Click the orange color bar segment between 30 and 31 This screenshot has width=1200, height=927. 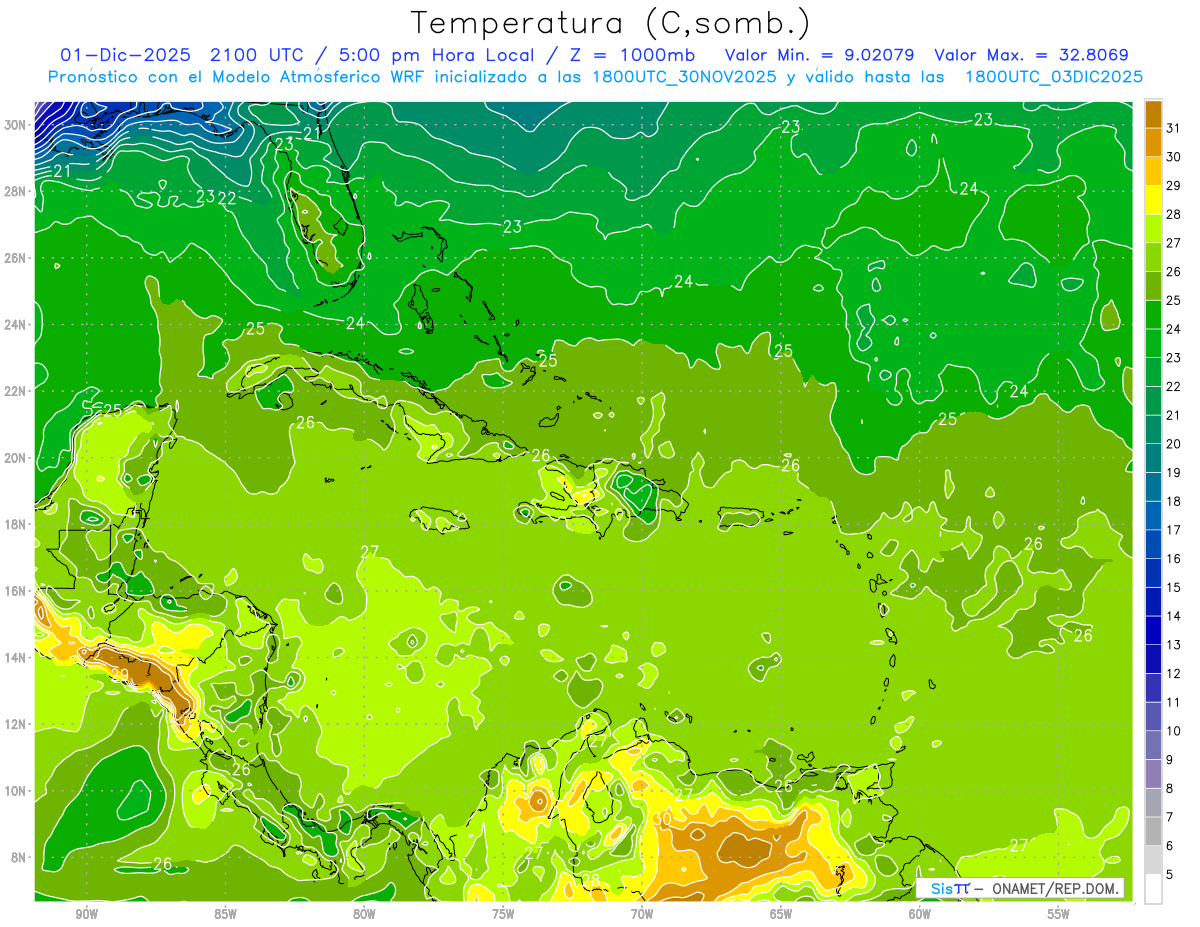[x=1153, y=142]
